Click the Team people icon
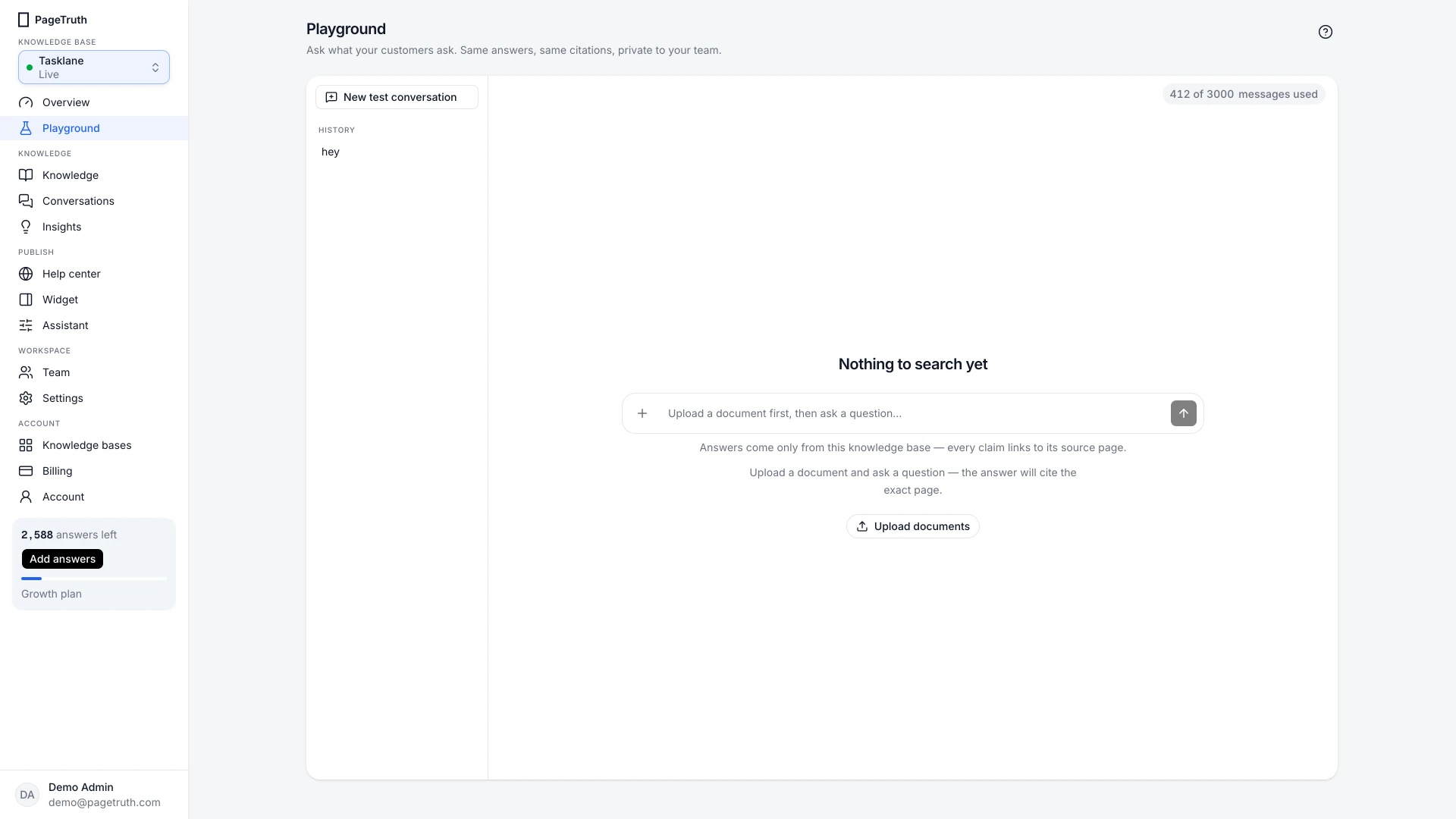The height and width of the screenshot is (819, 1456). [26, 372]
